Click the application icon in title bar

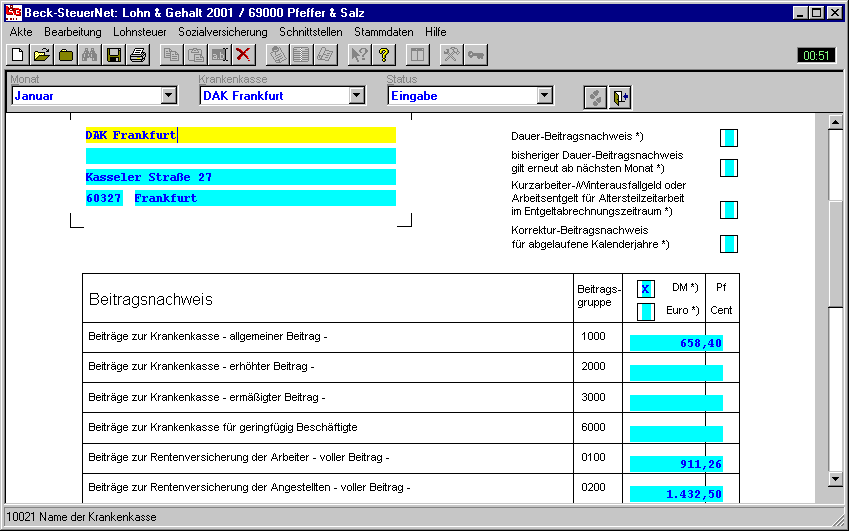[13, 12]
